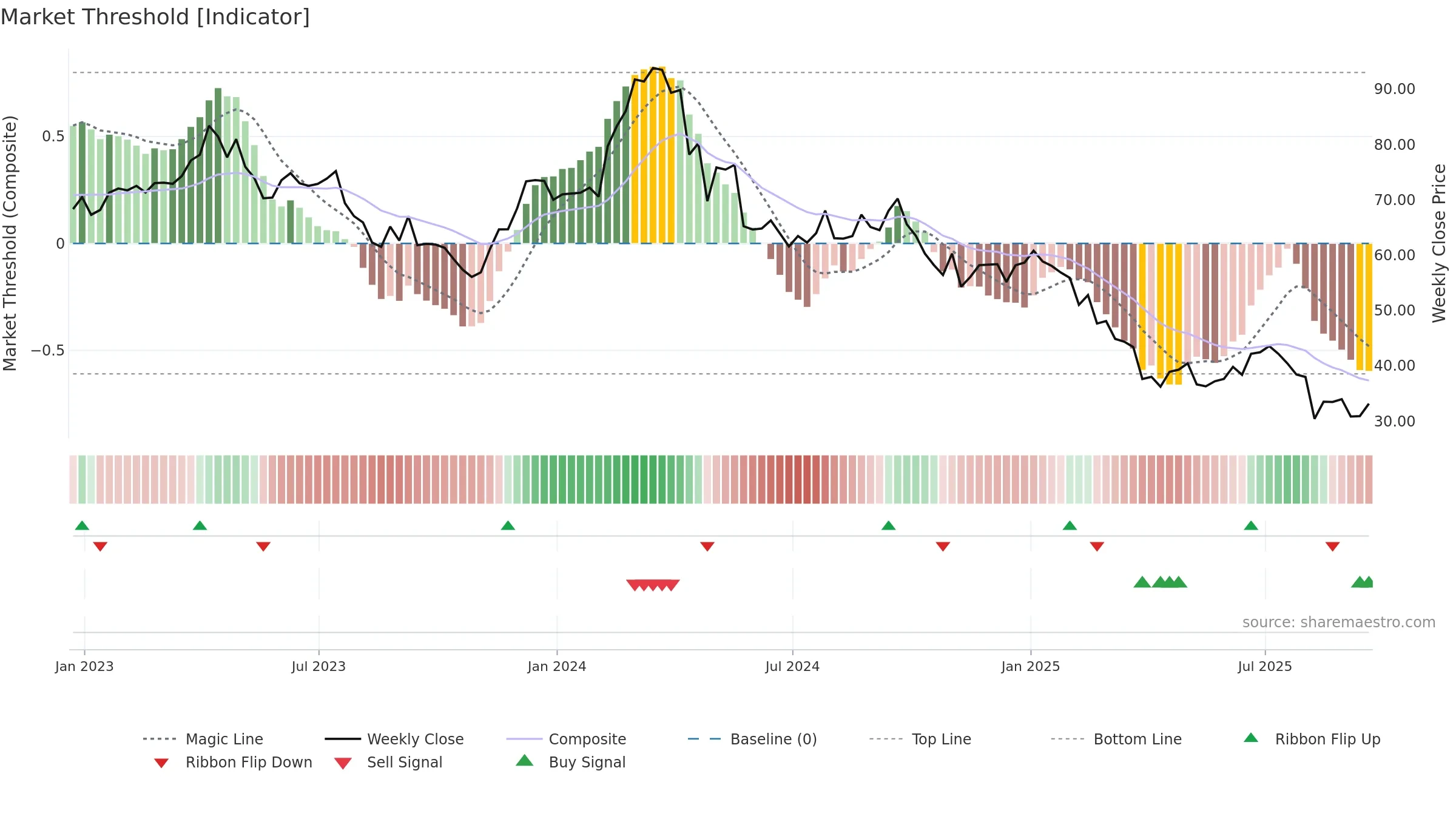Click the Market Threshold (Composite) axis title
This screenshot has height=819, width=1456.
coord(10,243)
